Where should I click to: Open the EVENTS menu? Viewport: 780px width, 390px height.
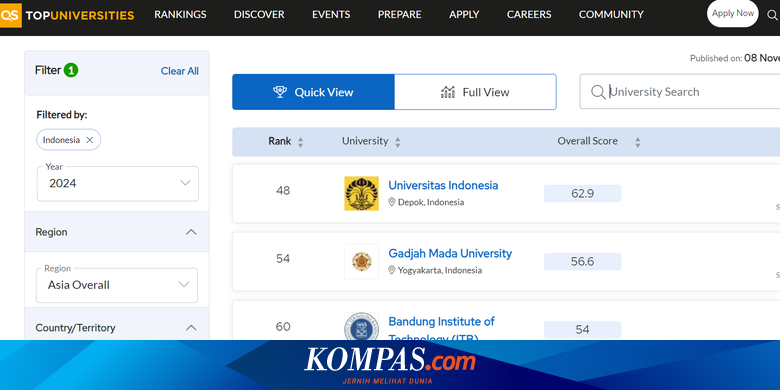[331, 14]
